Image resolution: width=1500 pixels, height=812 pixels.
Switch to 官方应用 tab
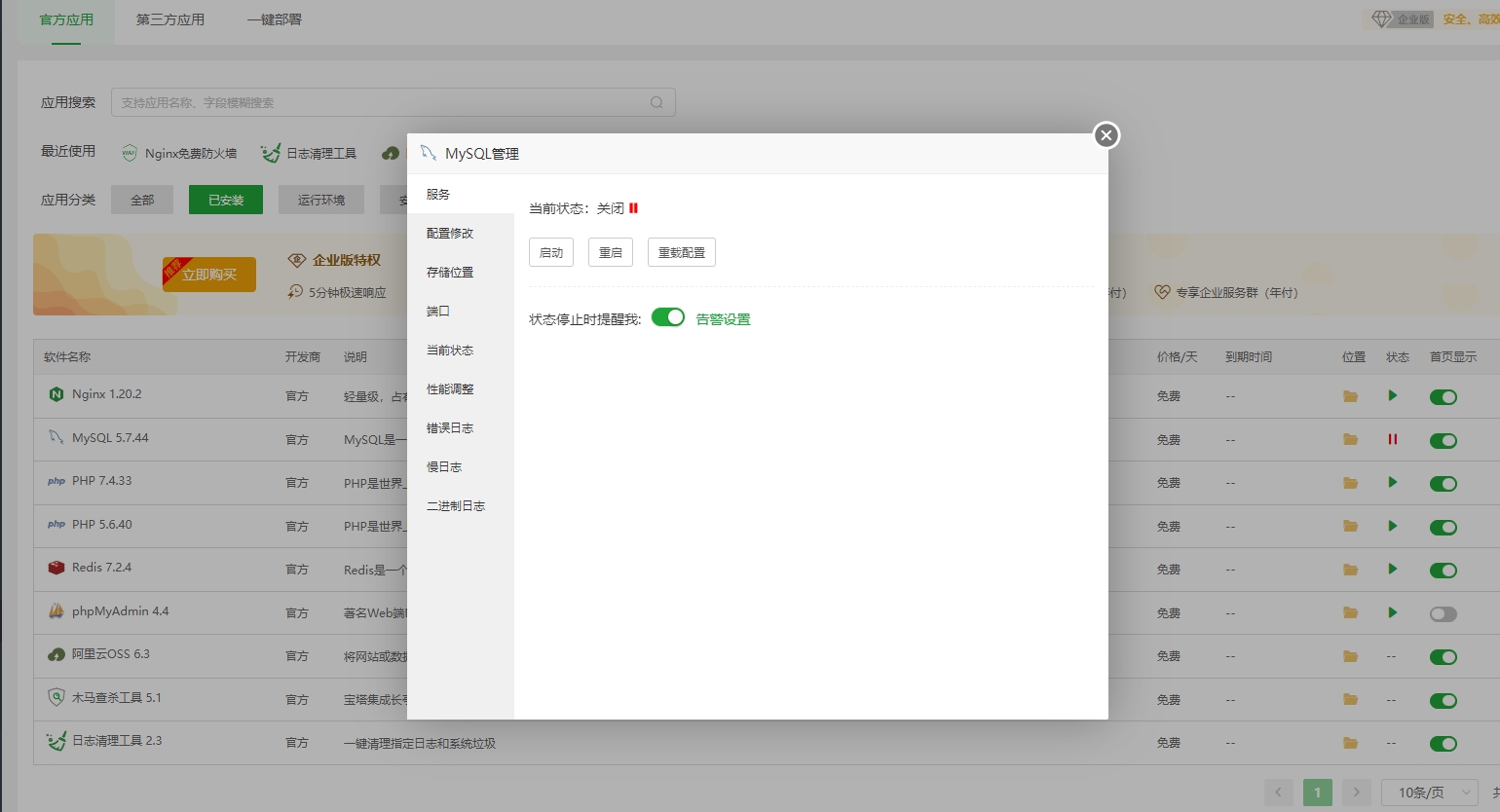pyautogui.click(x=66, y=19)
